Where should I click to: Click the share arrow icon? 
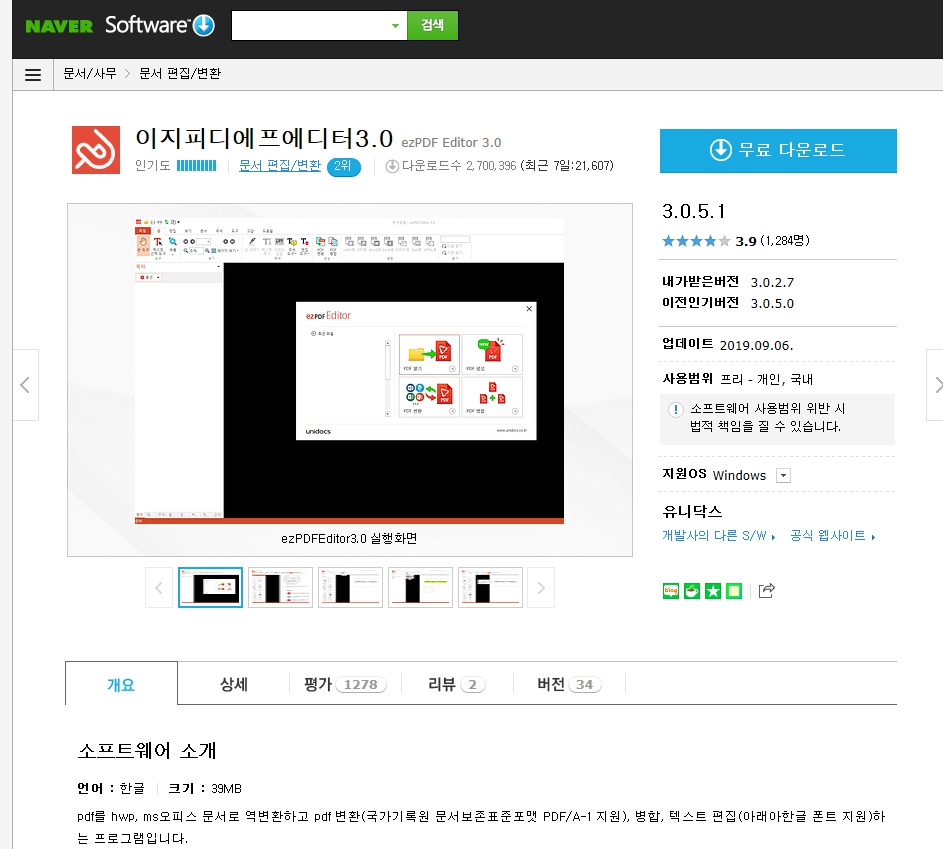(766, 590)
